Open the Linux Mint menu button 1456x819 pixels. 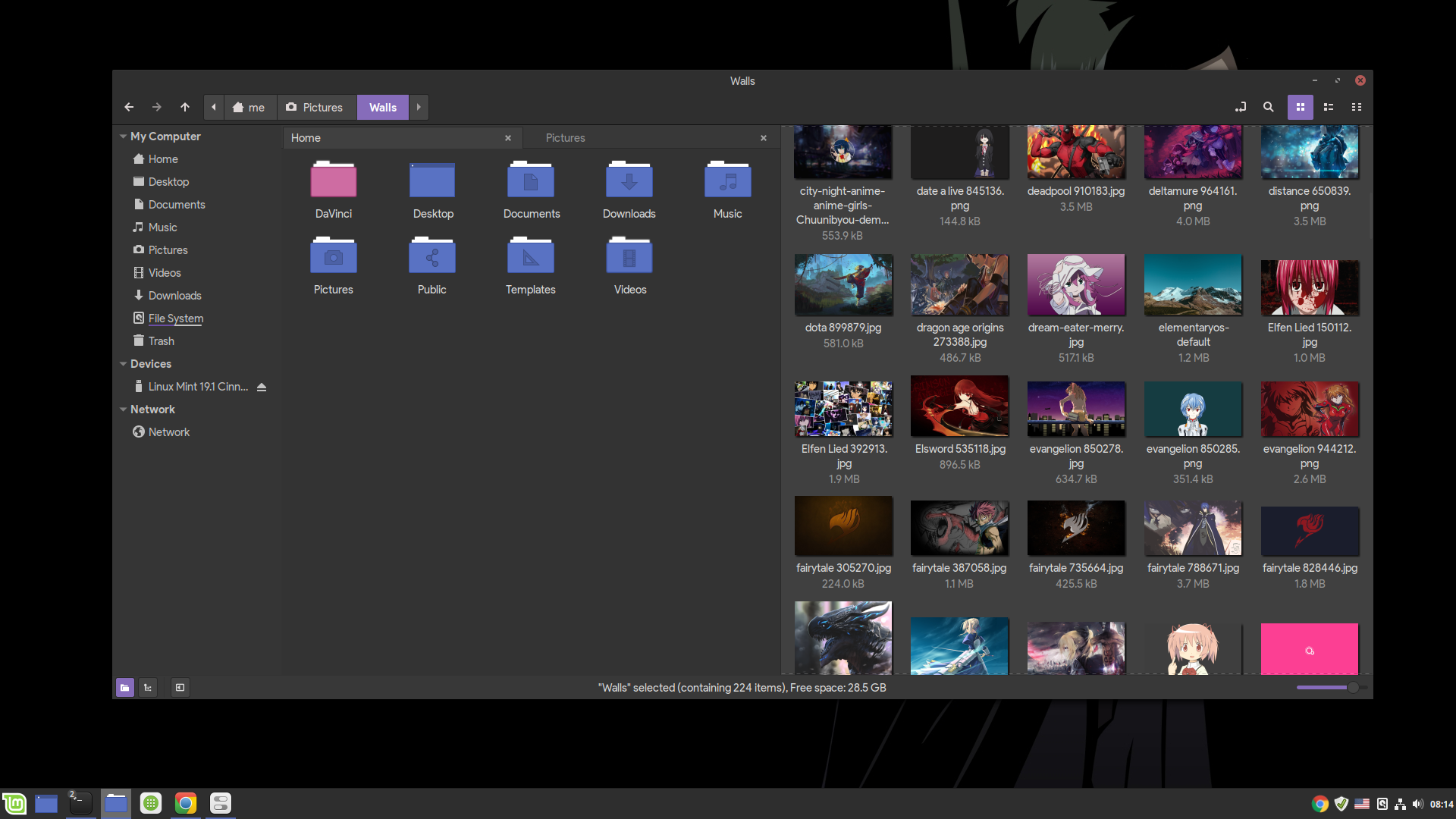pos(14,803)
